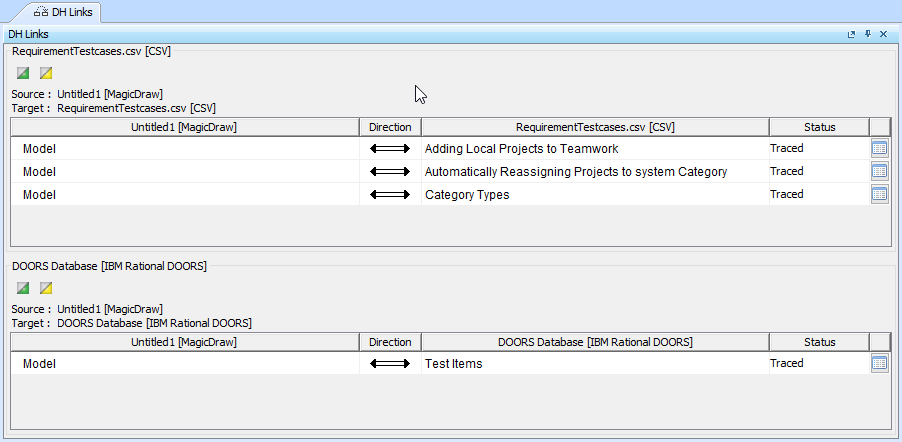Open details icon for Adding Local Projects row
The height and width of the screenshot is (442, 902).
(880, 148)
